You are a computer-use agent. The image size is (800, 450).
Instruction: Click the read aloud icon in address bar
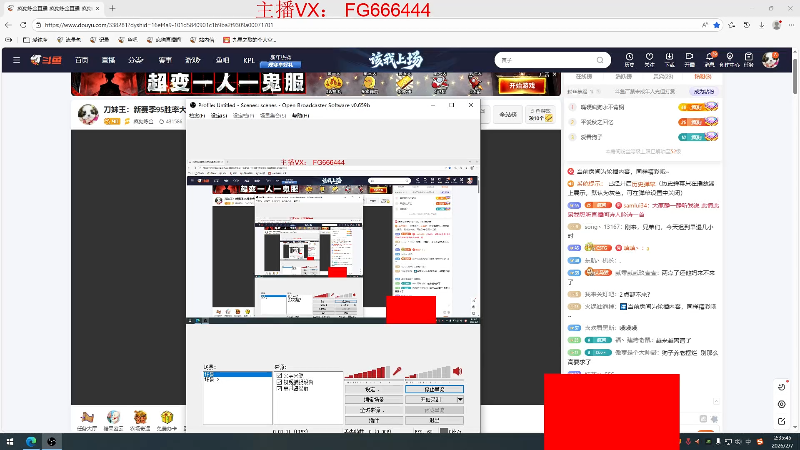[705, 24]
